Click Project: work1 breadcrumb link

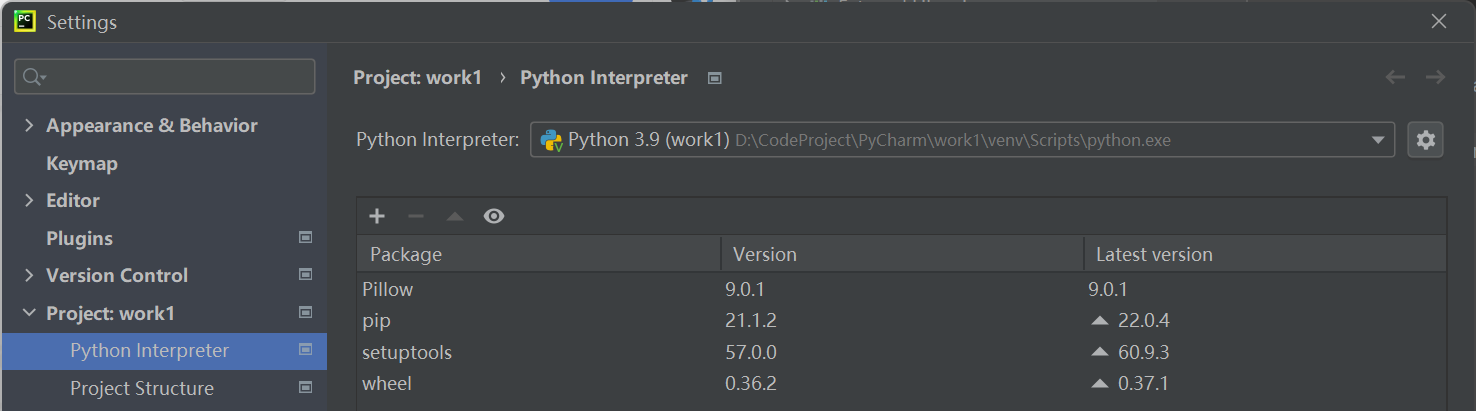click(418, 77)
